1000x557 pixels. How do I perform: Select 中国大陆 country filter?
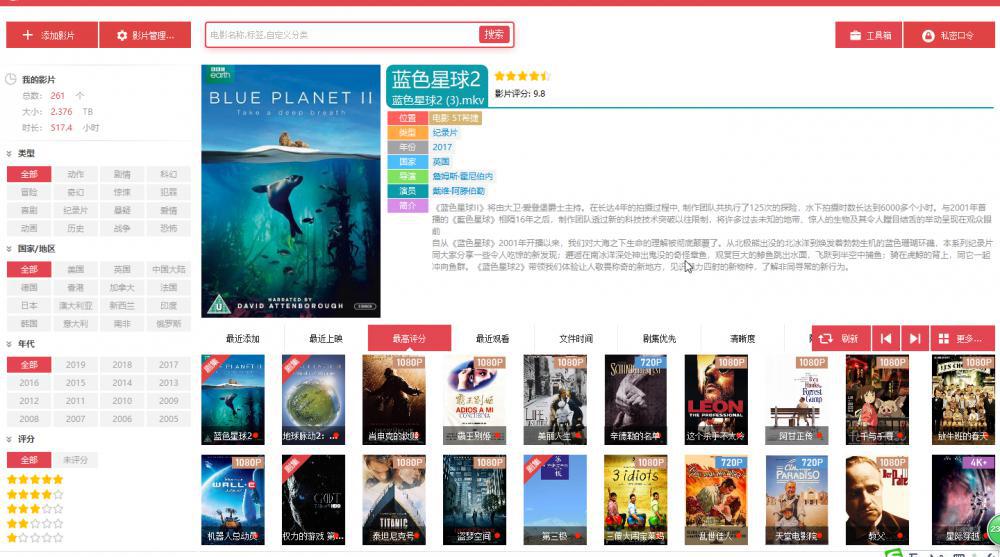point(168,269)
